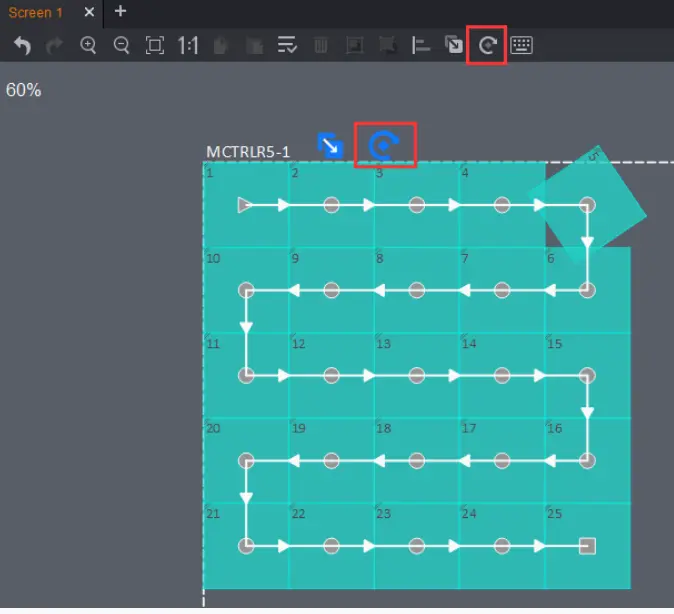
Task: Select the start triangle node in cabinet 1
Action: [245, 205]
